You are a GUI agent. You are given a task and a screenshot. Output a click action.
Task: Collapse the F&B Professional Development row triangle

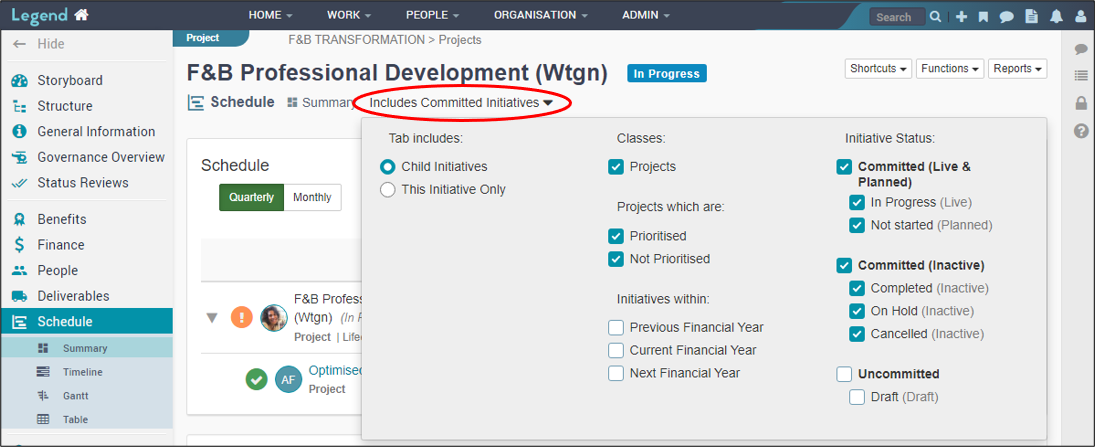click(x=212, y=318)
